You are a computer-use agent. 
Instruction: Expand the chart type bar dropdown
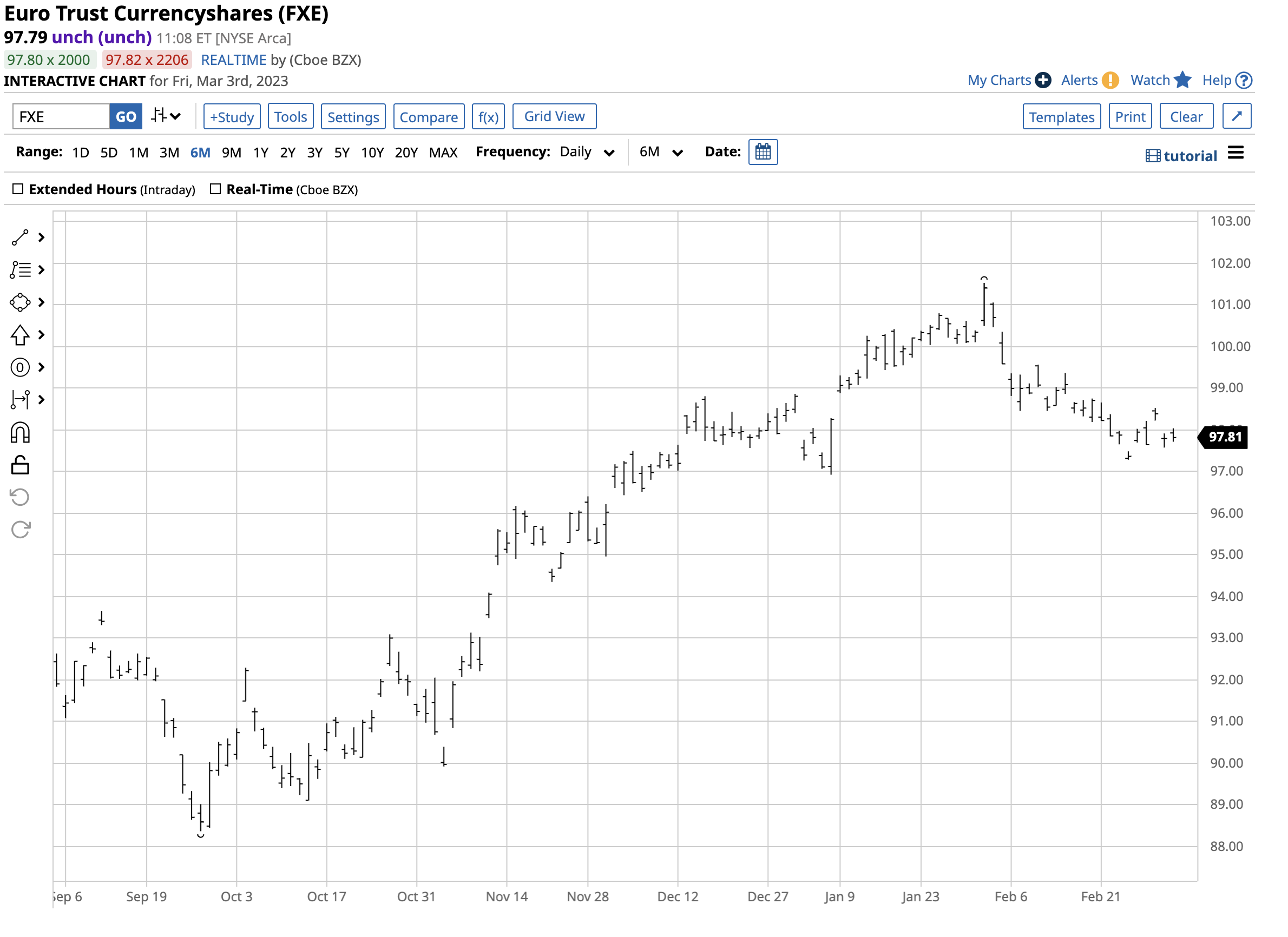pos(166,116)
